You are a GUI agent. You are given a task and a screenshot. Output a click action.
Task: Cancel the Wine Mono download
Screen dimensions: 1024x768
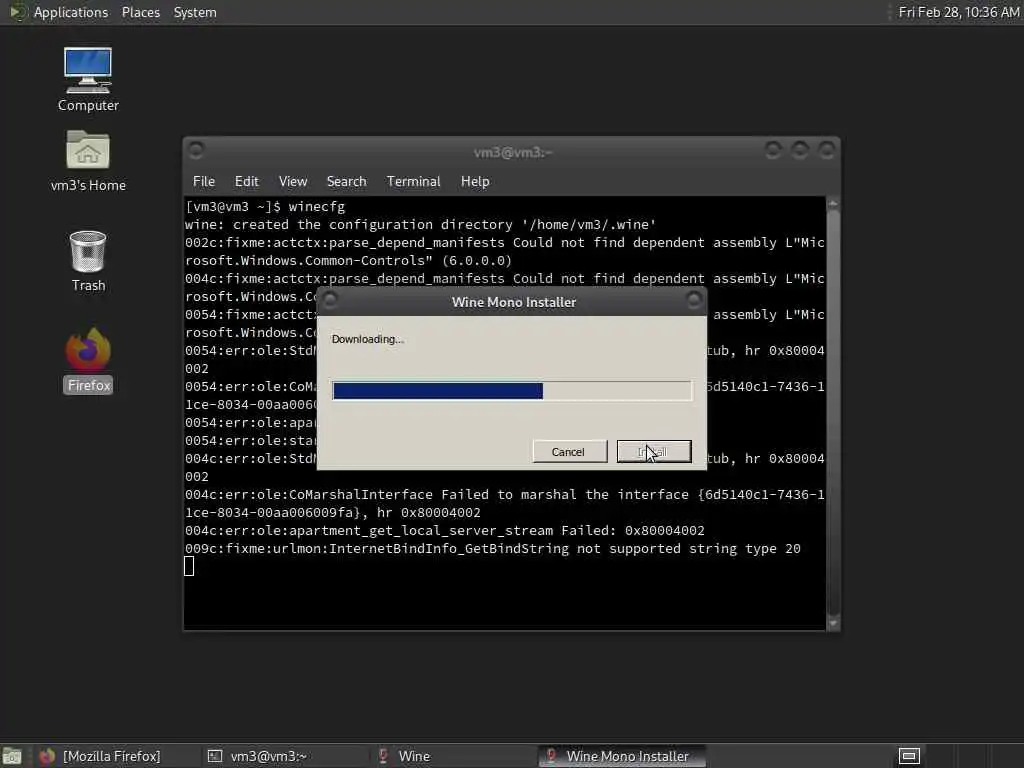tap(569, 451)
